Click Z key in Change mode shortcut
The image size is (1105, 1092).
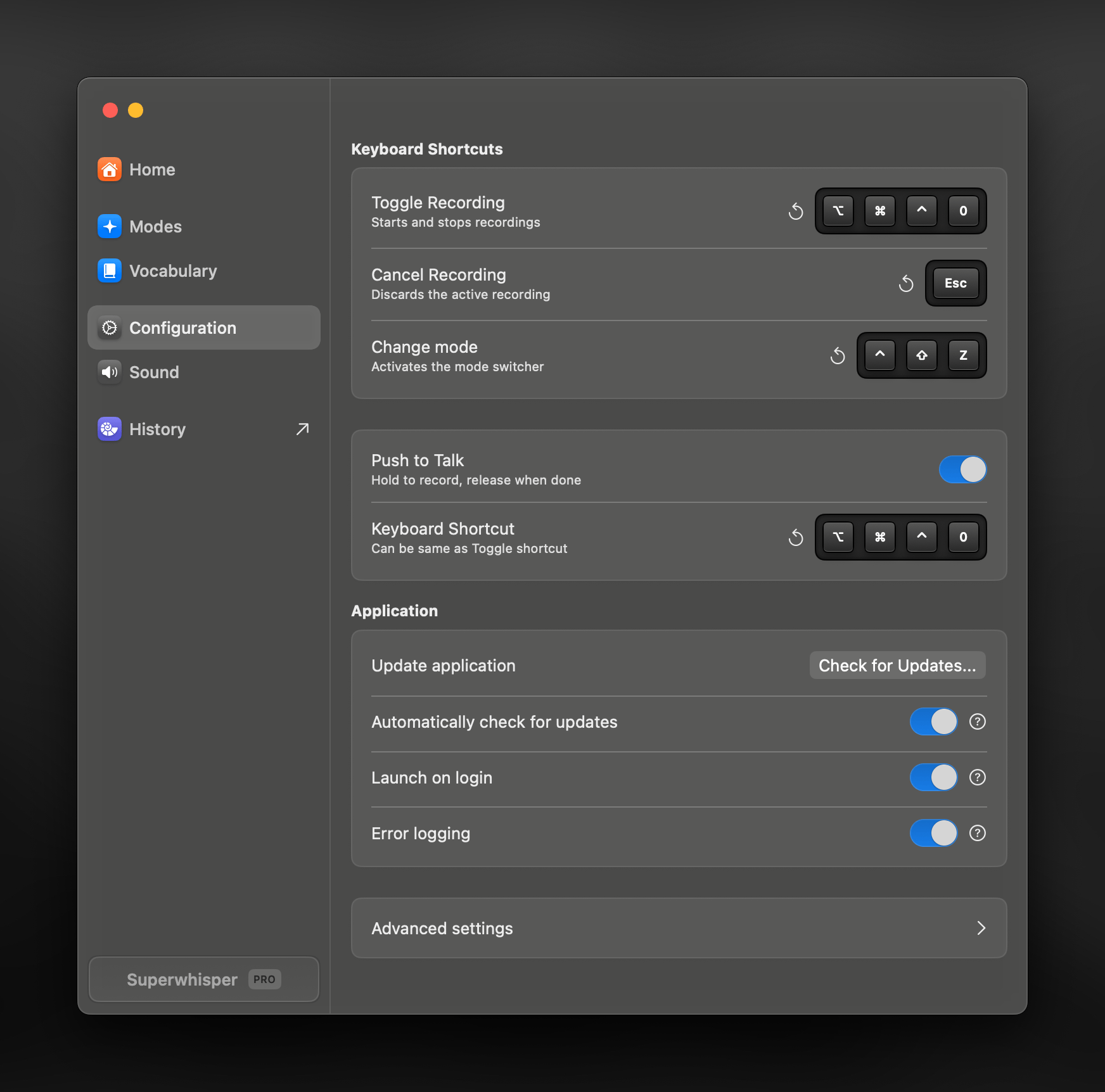[x=964, y=355]
